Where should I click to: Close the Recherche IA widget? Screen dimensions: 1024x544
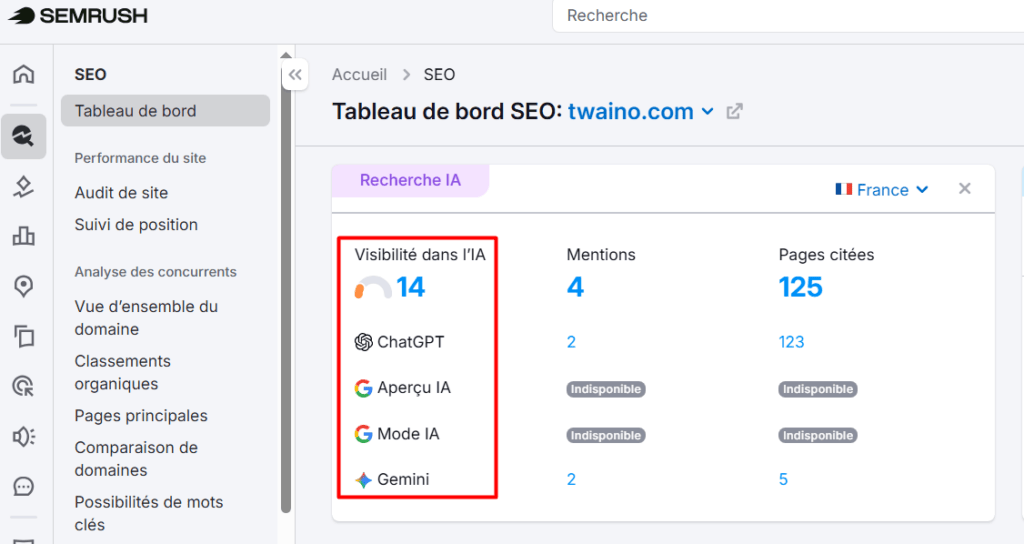coord(965,189)
